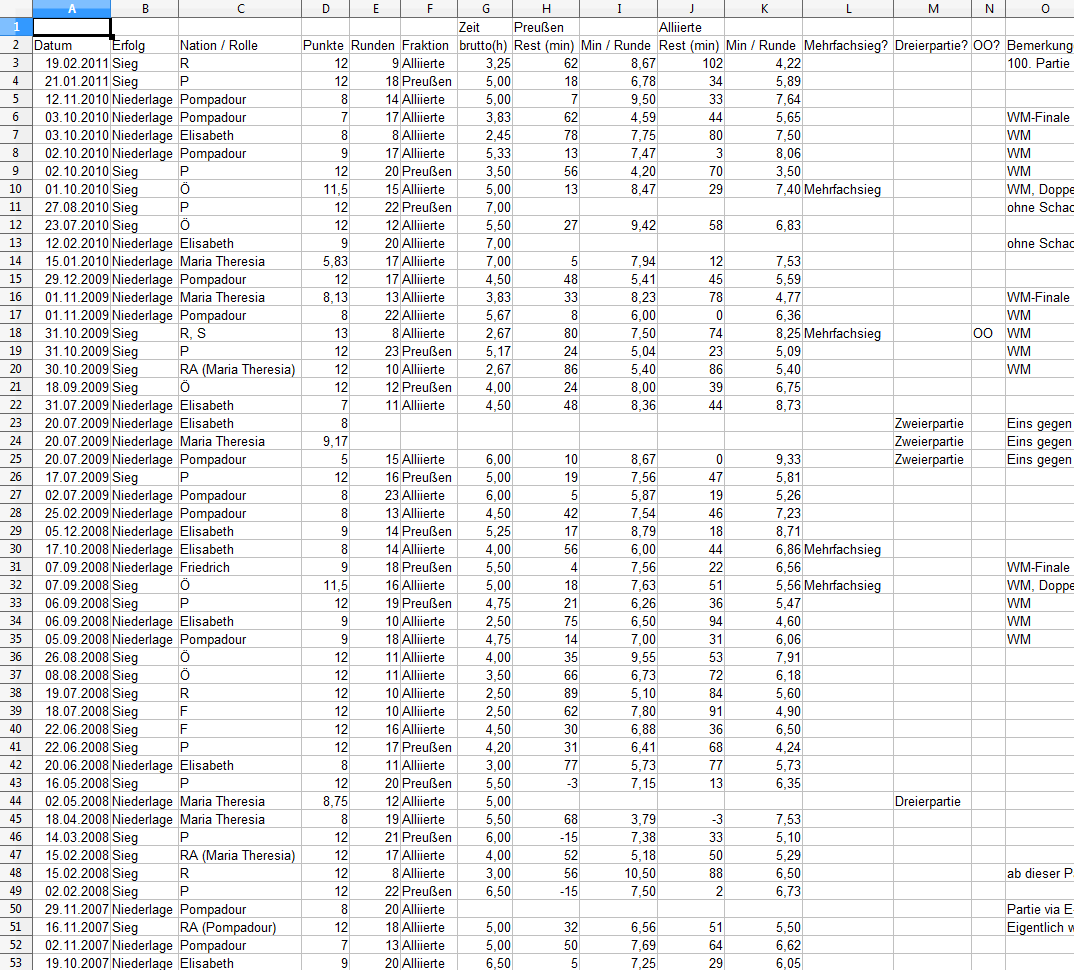Click 'Mehrfachsieg' cell in row 32

(848, 585)
